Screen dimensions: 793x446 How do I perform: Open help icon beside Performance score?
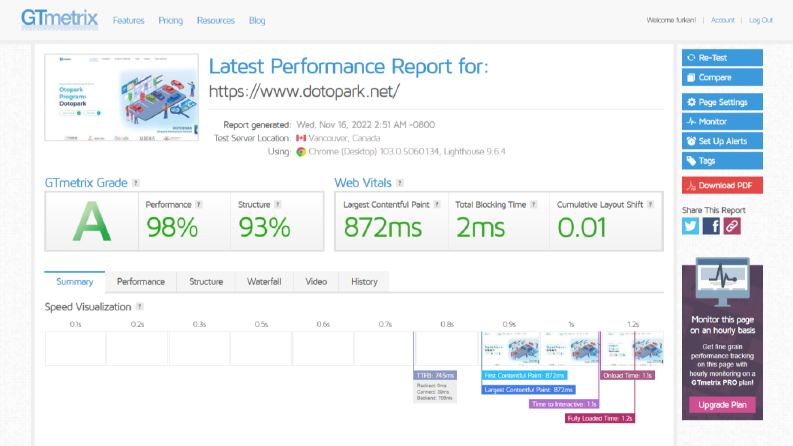(x=199, y=204)
